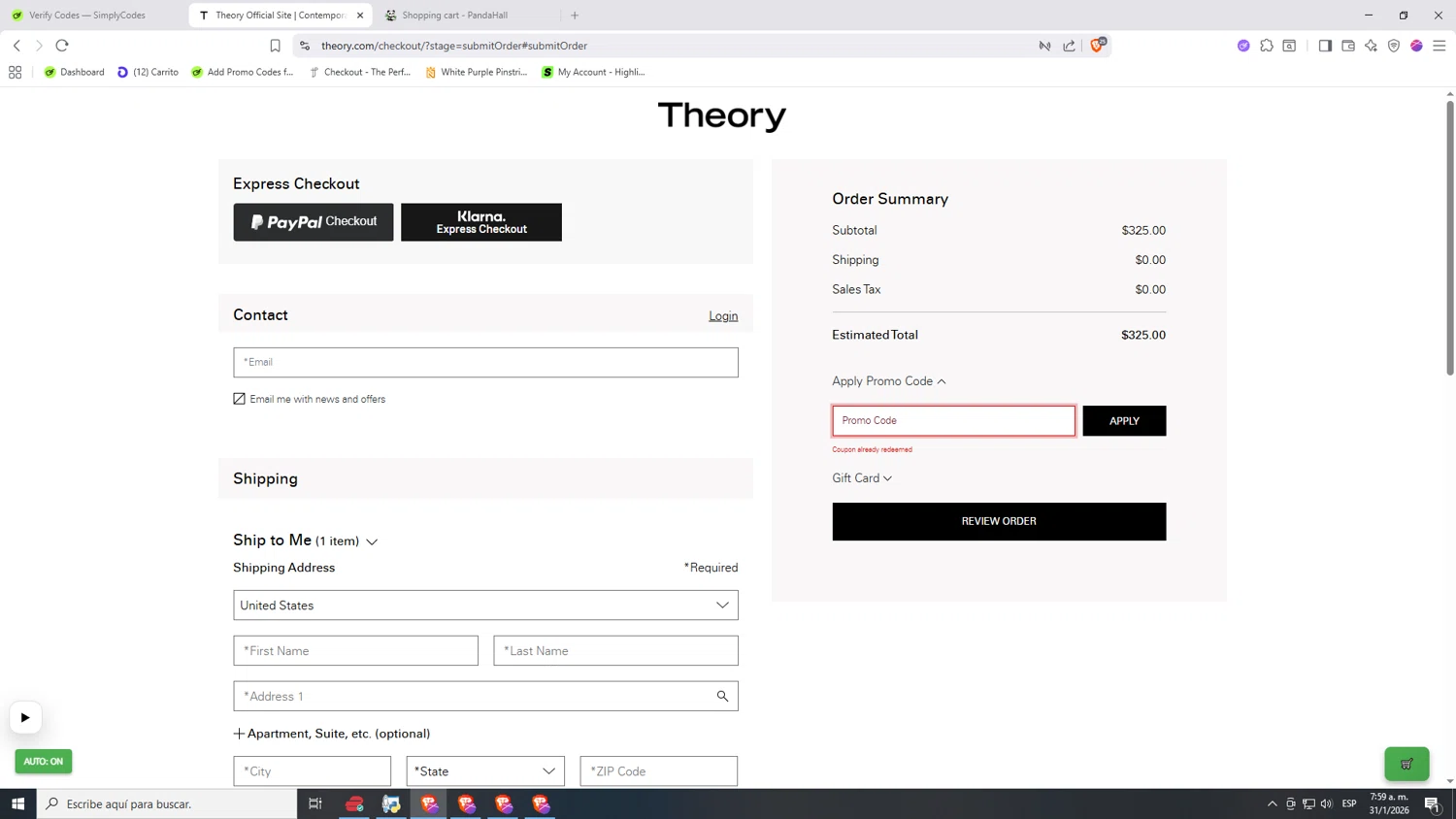Open the volume icon in system tray
The image size is (1456, 819).
click(x=1326, y=803)
